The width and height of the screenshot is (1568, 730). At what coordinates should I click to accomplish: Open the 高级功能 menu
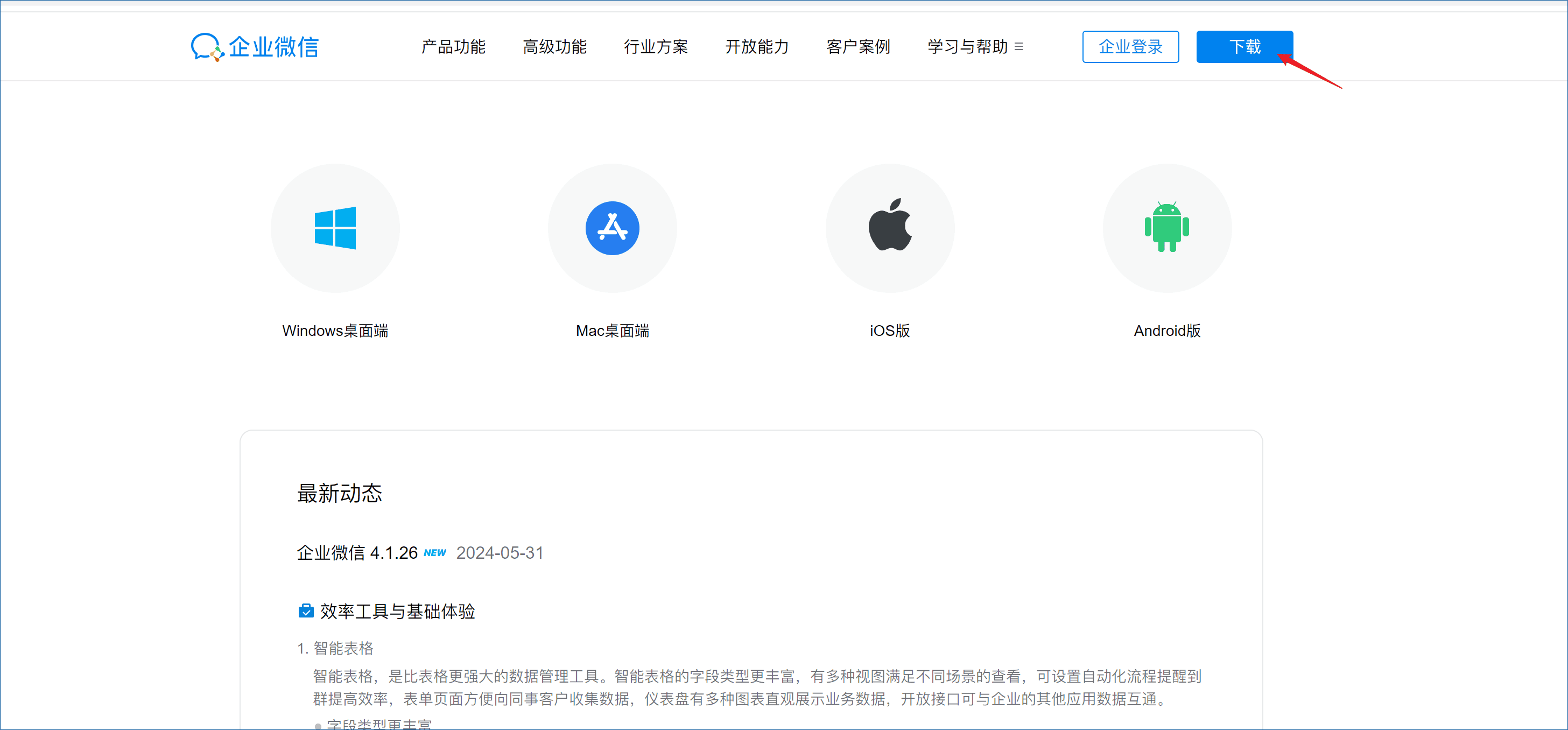pyautogui.click(x=554, y=47)
